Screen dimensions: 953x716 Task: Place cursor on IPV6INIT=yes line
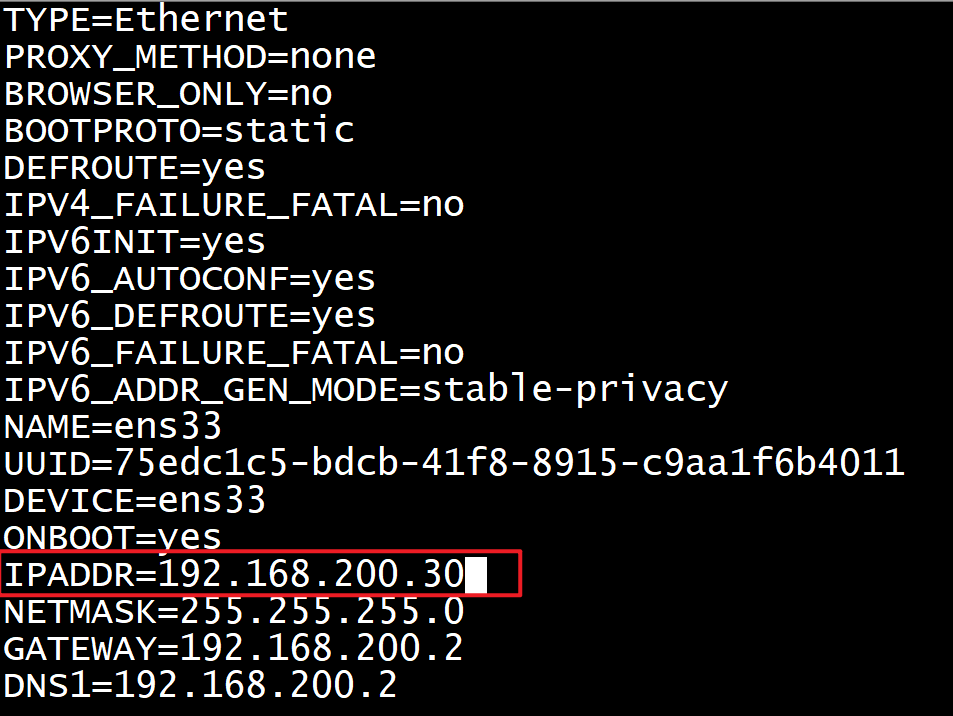pos(135,241)
